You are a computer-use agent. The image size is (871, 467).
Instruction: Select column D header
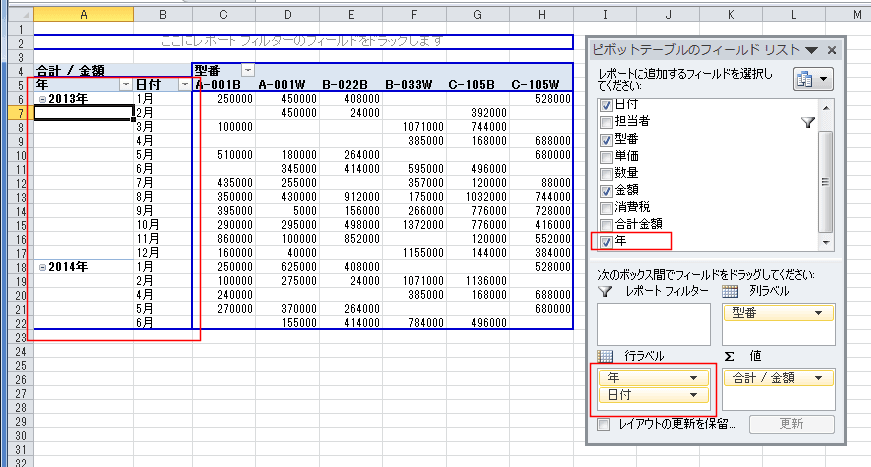coord(287,15)
